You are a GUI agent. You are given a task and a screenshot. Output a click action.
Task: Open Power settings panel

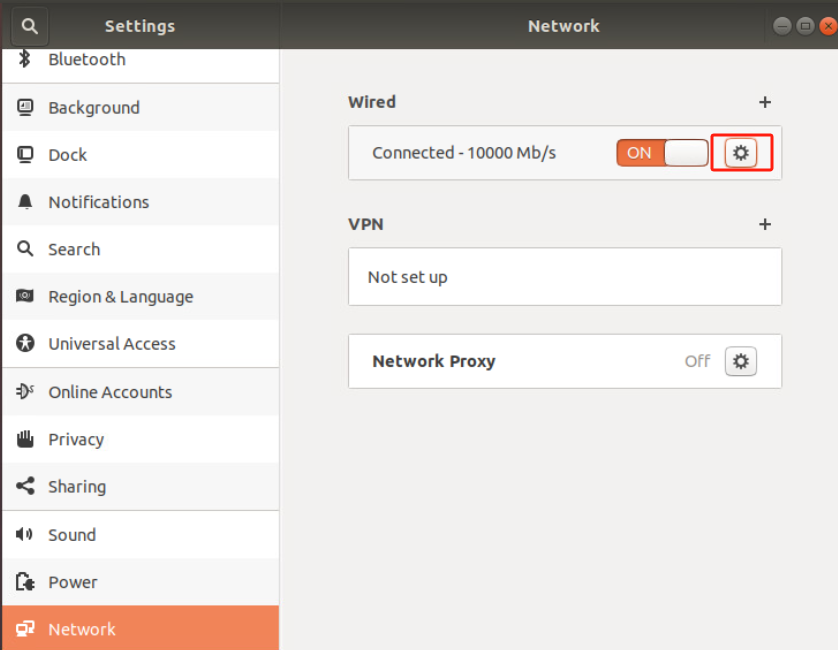tap(141, 582)
